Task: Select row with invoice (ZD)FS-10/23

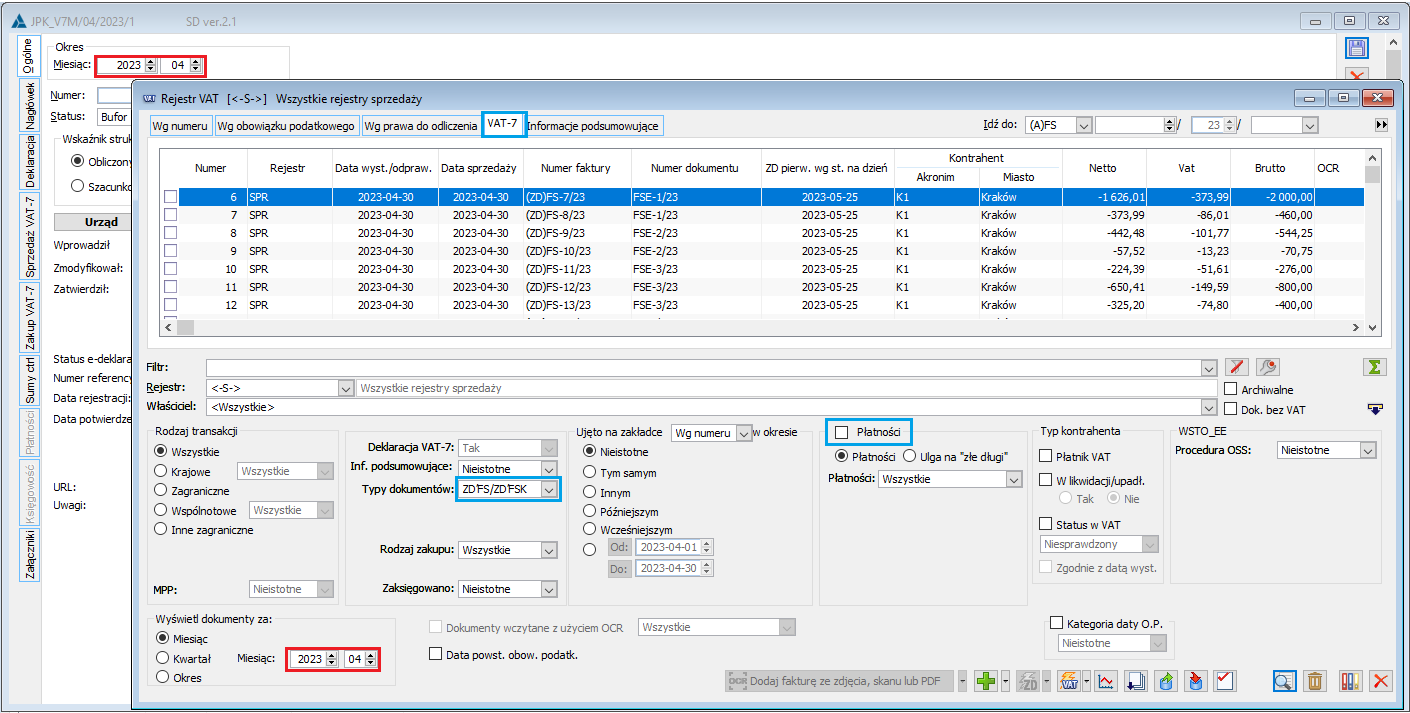Action: pyautogui.click(x=762, y=251)
